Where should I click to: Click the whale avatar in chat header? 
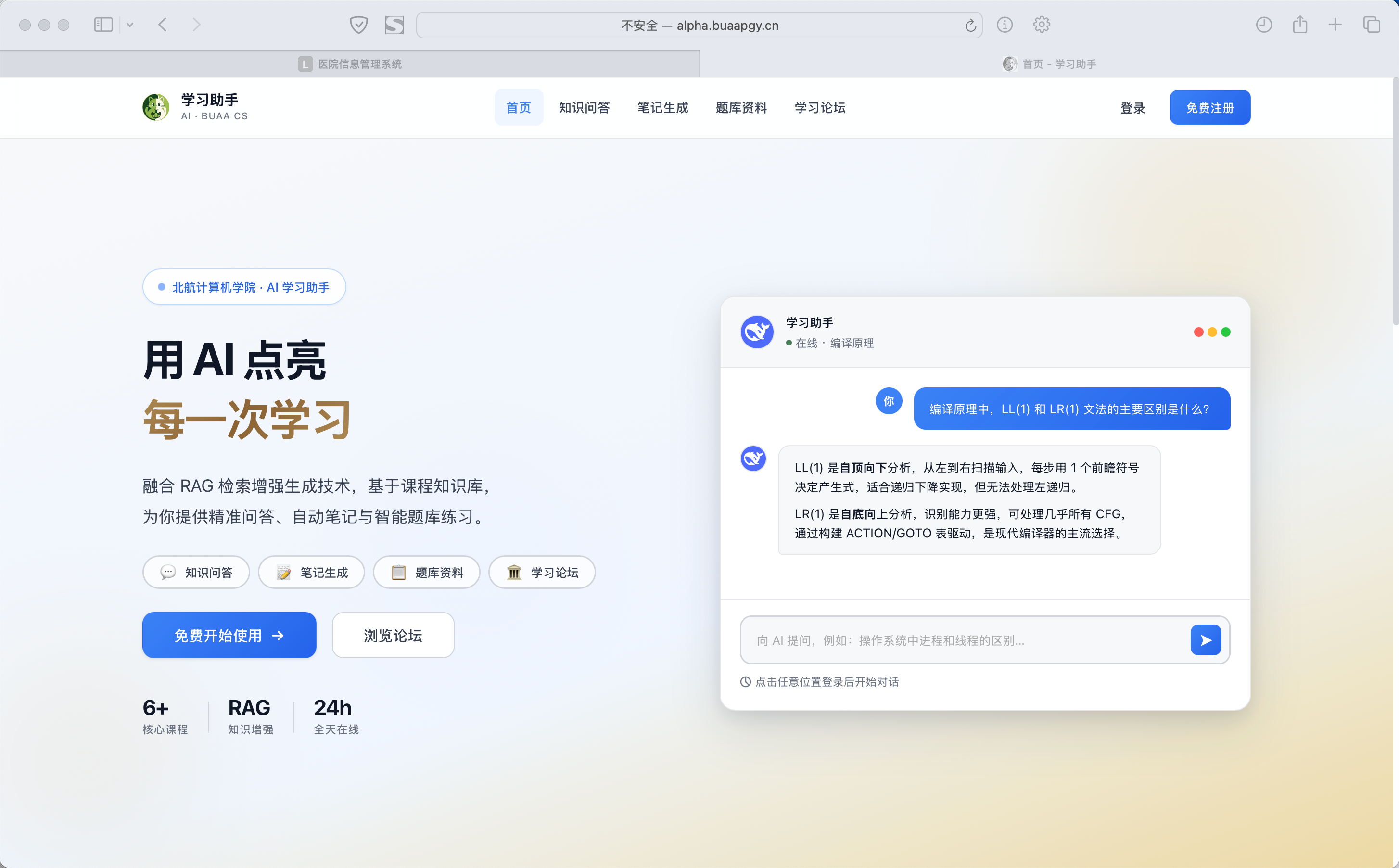pyautogui.click(x=757, y=332)
